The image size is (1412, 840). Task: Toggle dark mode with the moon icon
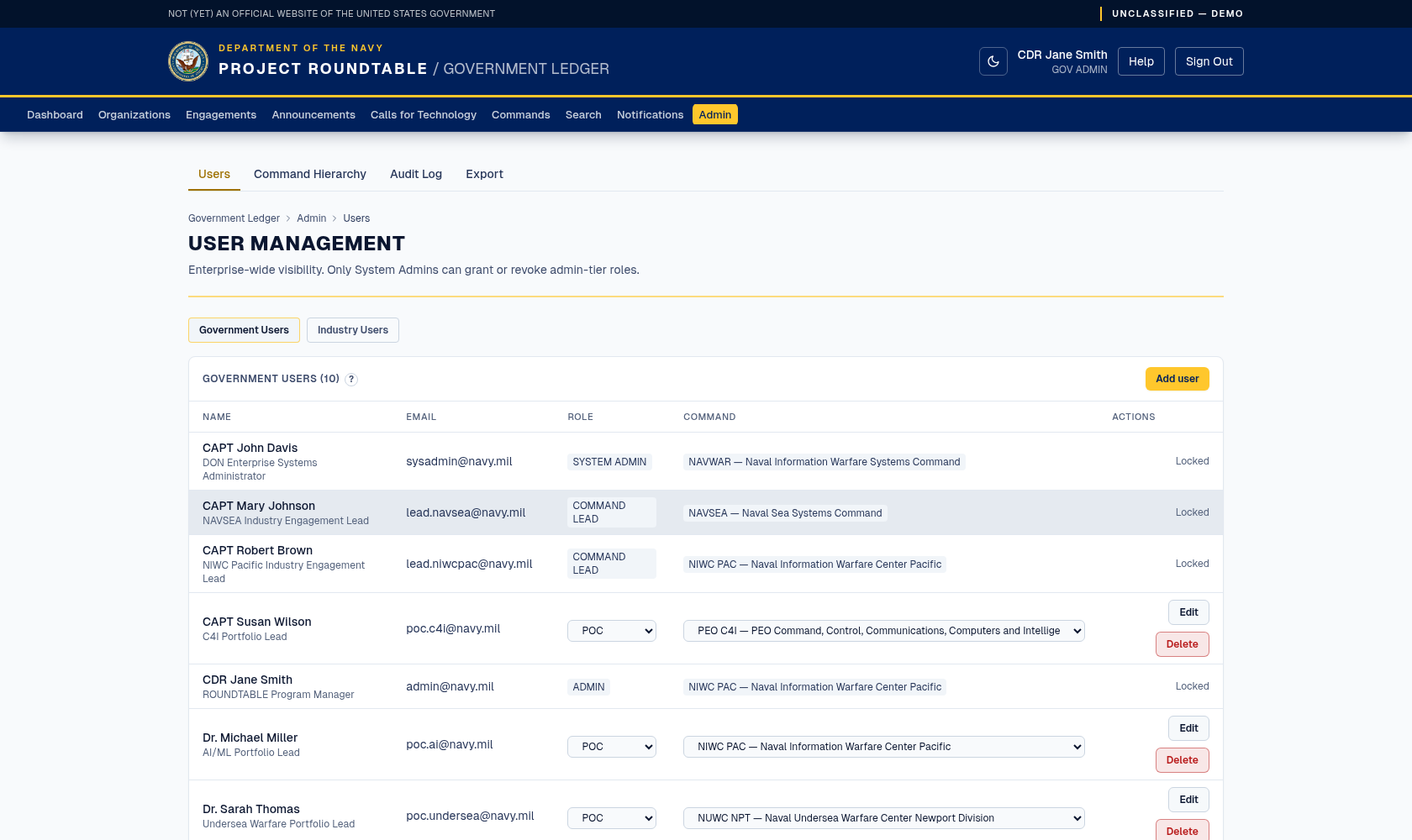click(x=993, y=61)
